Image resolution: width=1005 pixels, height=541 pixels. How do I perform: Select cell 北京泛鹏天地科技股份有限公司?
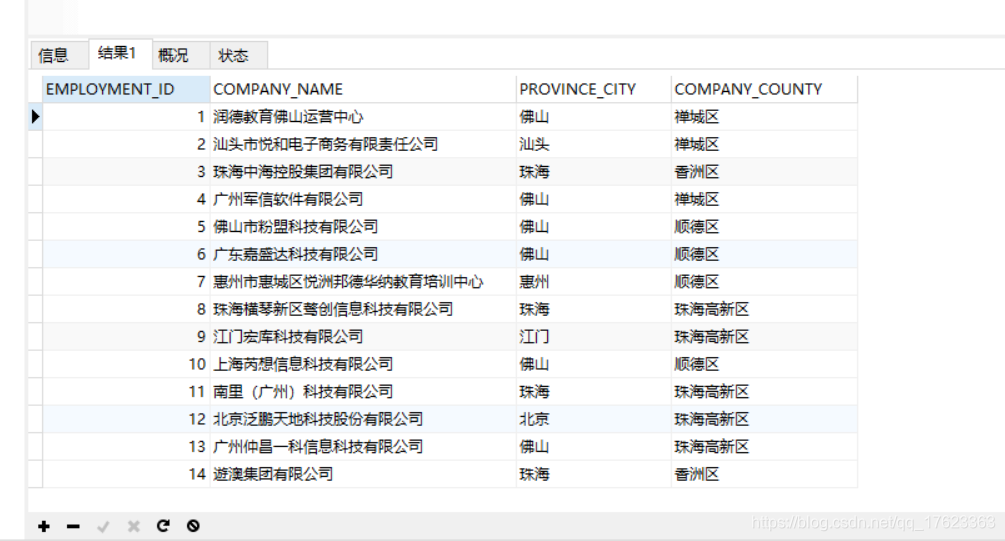click(x=363, y=419)
